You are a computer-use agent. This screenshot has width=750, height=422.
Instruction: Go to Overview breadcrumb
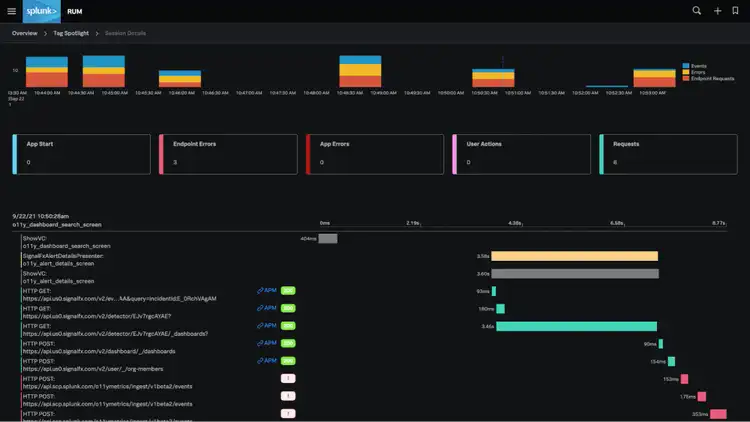pos(25,33)
